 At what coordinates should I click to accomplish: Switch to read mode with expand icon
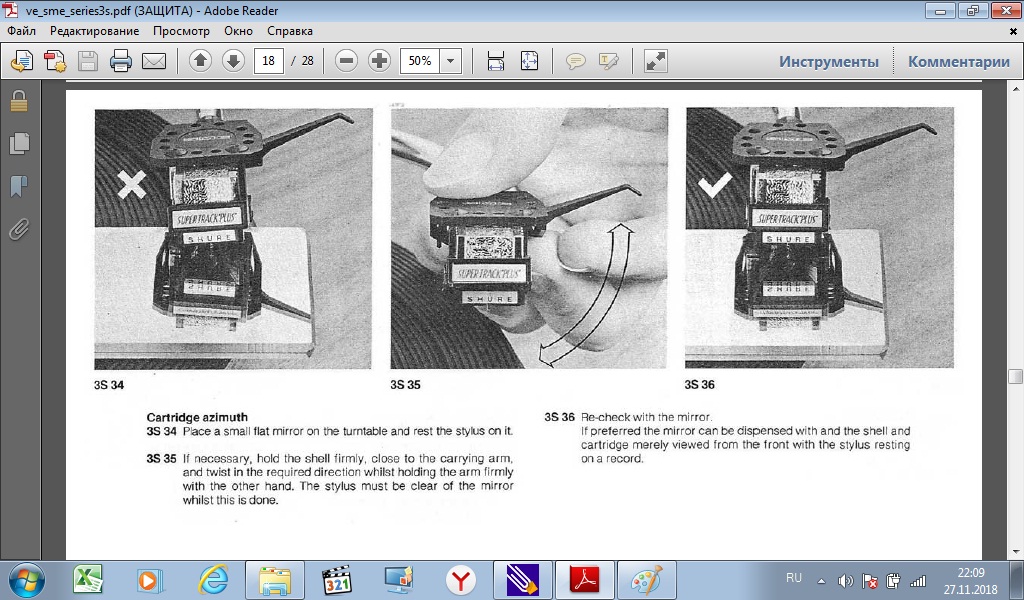point(656,61)
